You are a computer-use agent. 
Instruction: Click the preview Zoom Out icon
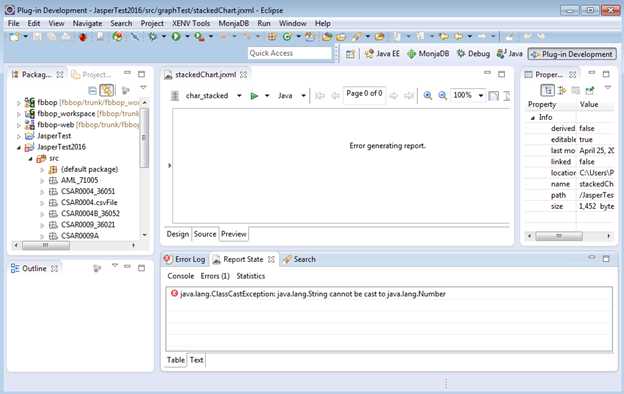(443, 96)
